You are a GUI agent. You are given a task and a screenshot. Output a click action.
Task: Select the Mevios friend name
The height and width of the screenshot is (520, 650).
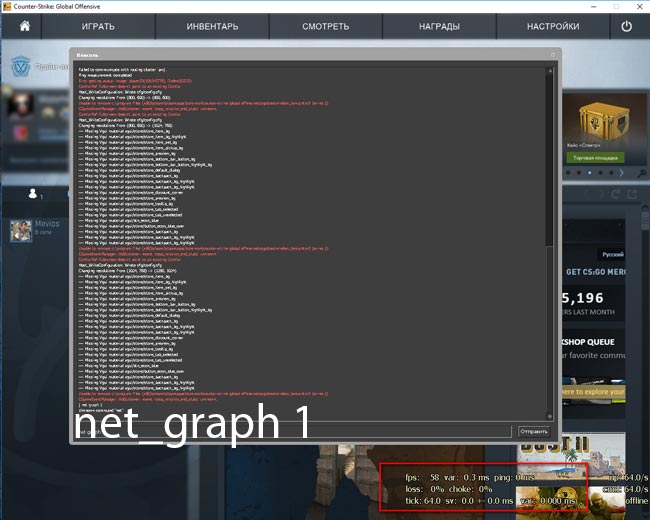tap(47, 224)
